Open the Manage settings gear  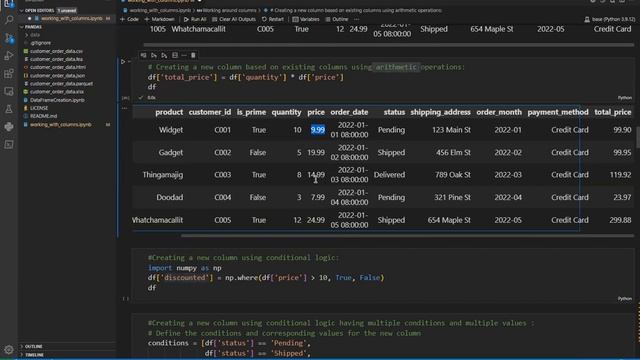[x=9, y=349]
